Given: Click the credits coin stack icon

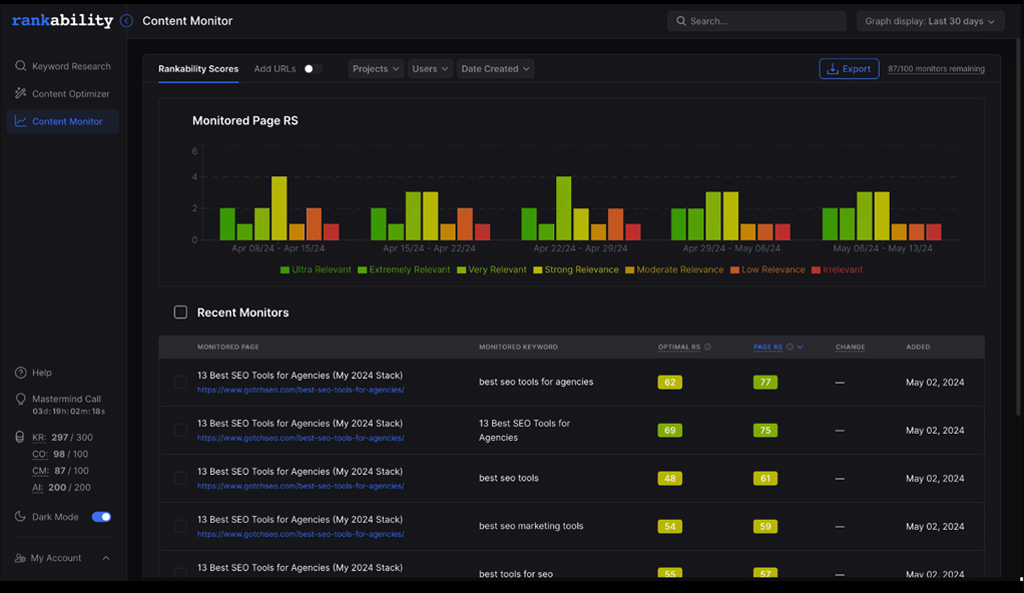Looking at the screenshot, I should 21,437.
